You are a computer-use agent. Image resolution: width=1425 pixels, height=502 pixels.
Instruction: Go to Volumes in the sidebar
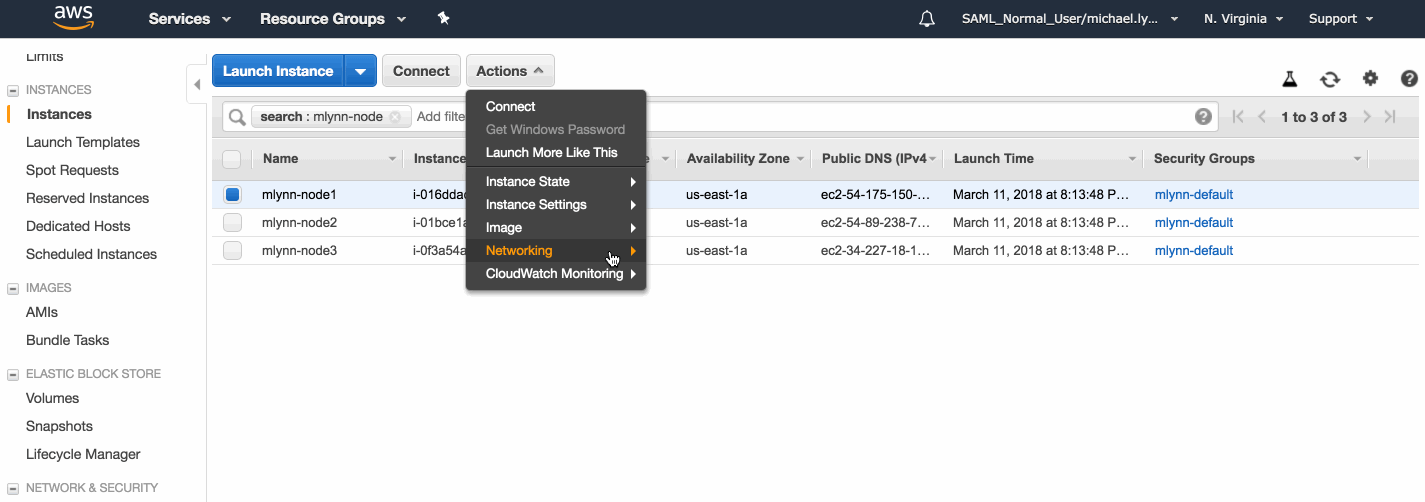[52, 398]
